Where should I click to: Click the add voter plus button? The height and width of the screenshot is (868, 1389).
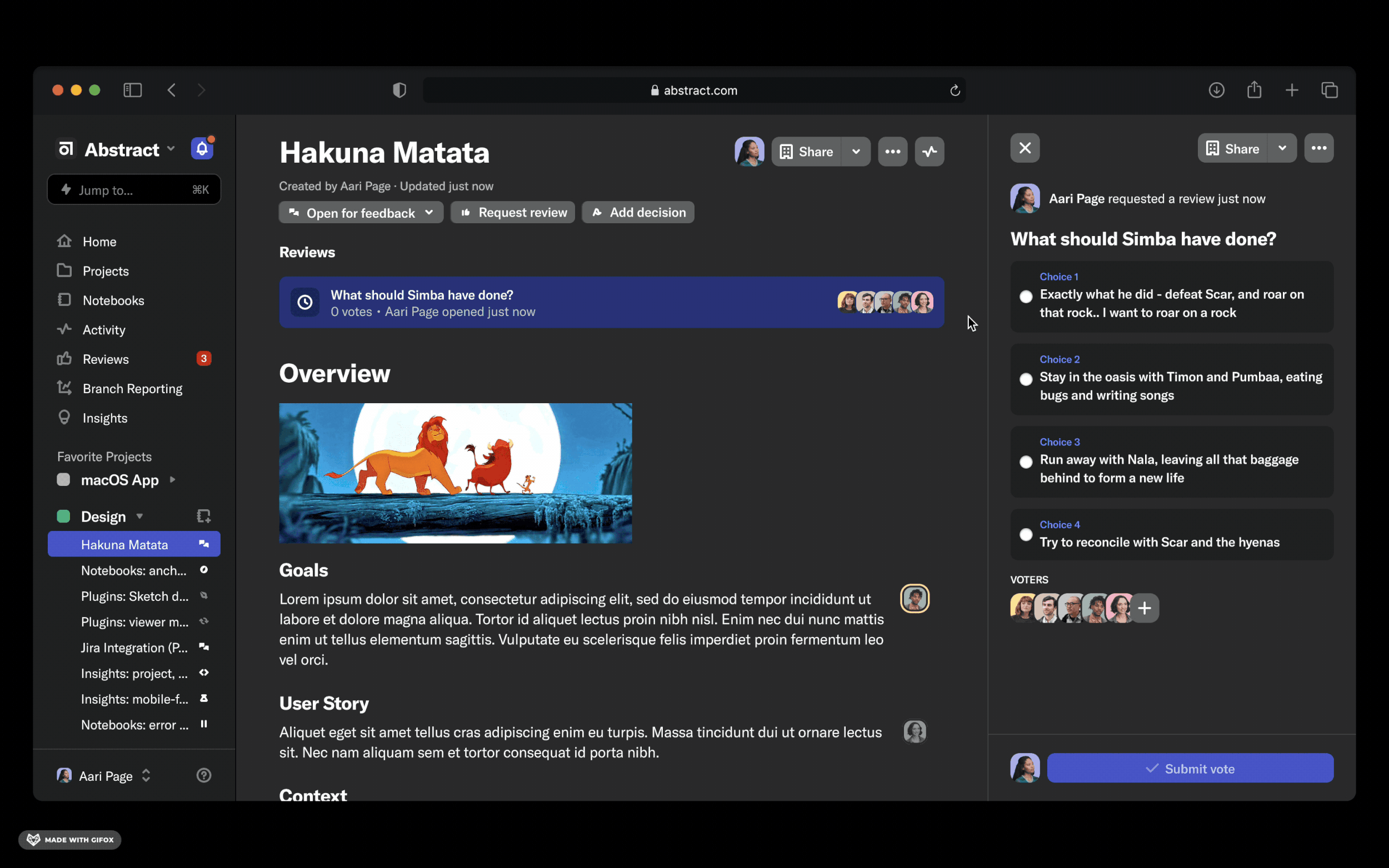point(1145,608)
